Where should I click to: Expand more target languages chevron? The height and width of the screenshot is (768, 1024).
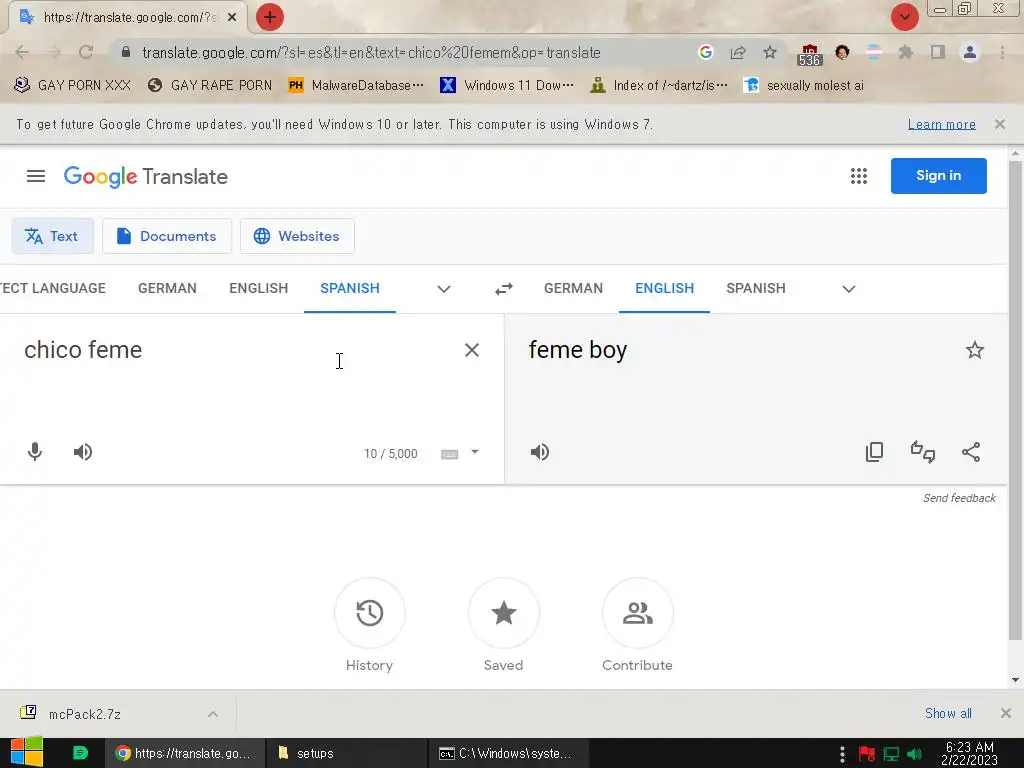[849, 289]
